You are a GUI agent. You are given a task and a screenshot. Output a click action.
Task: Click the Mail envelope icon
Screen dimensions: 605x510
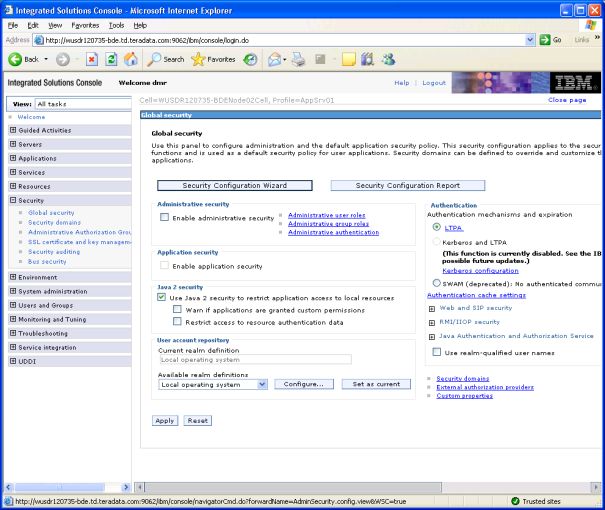(x=274, y=59)
